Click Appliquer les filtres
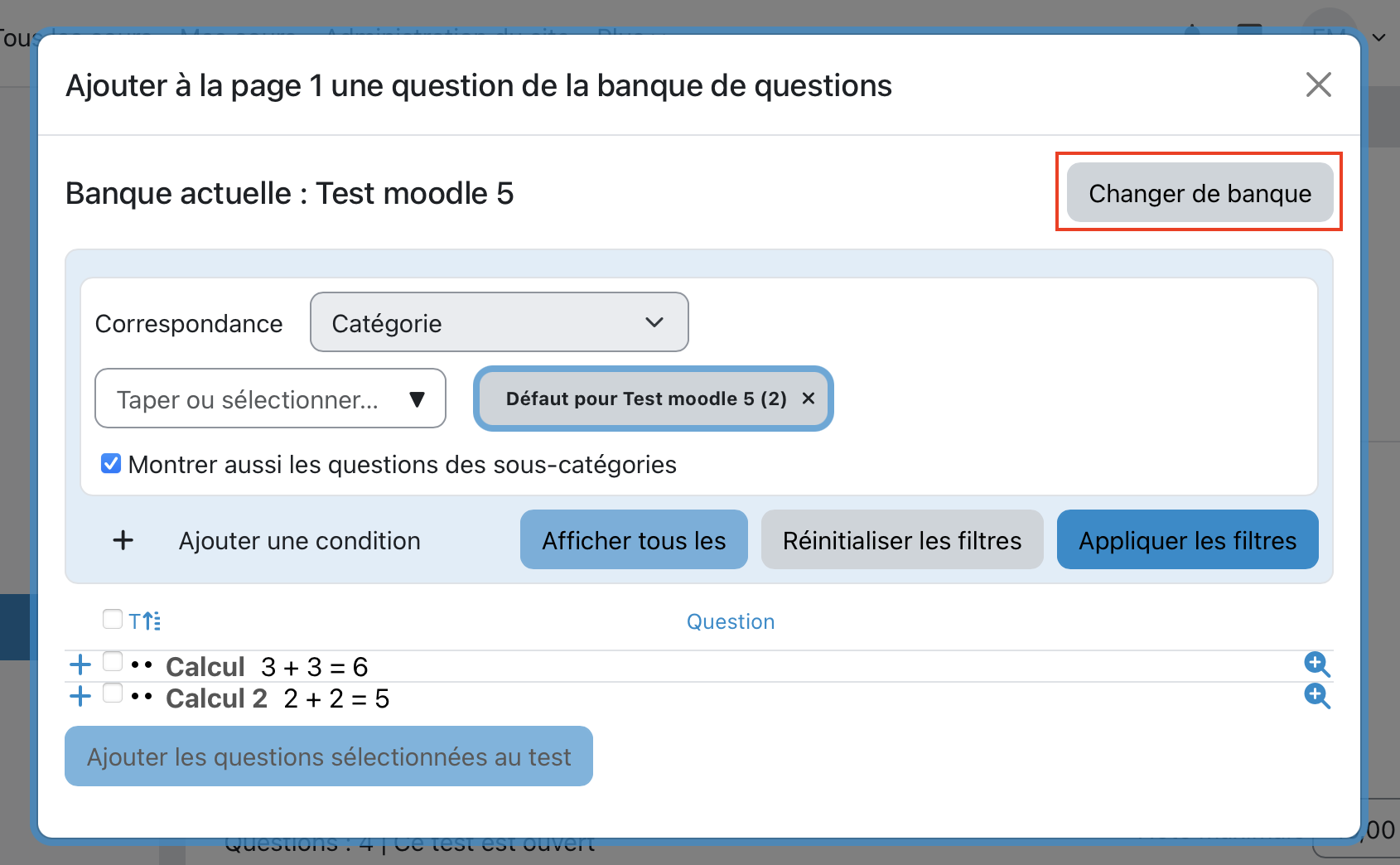This screenshot has height=865, width=1400. pos(1186,540)
